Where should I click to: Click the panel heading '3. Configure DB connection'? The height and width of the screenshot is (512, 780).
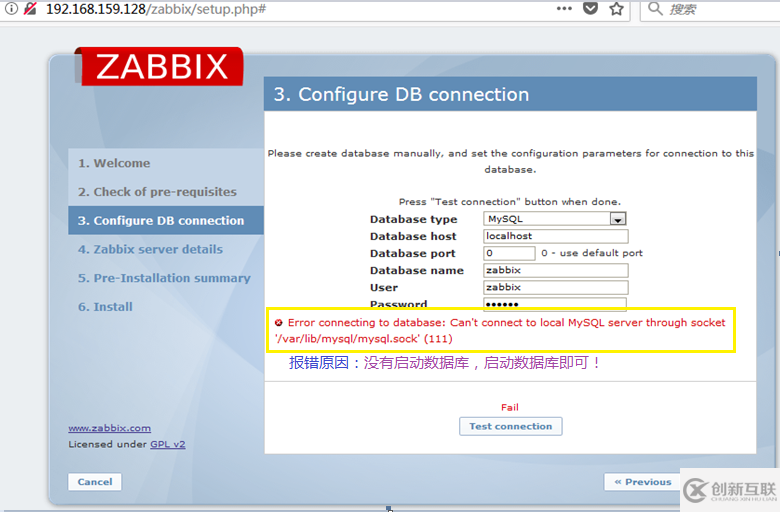pyautogui.click(x=401, y=94)
